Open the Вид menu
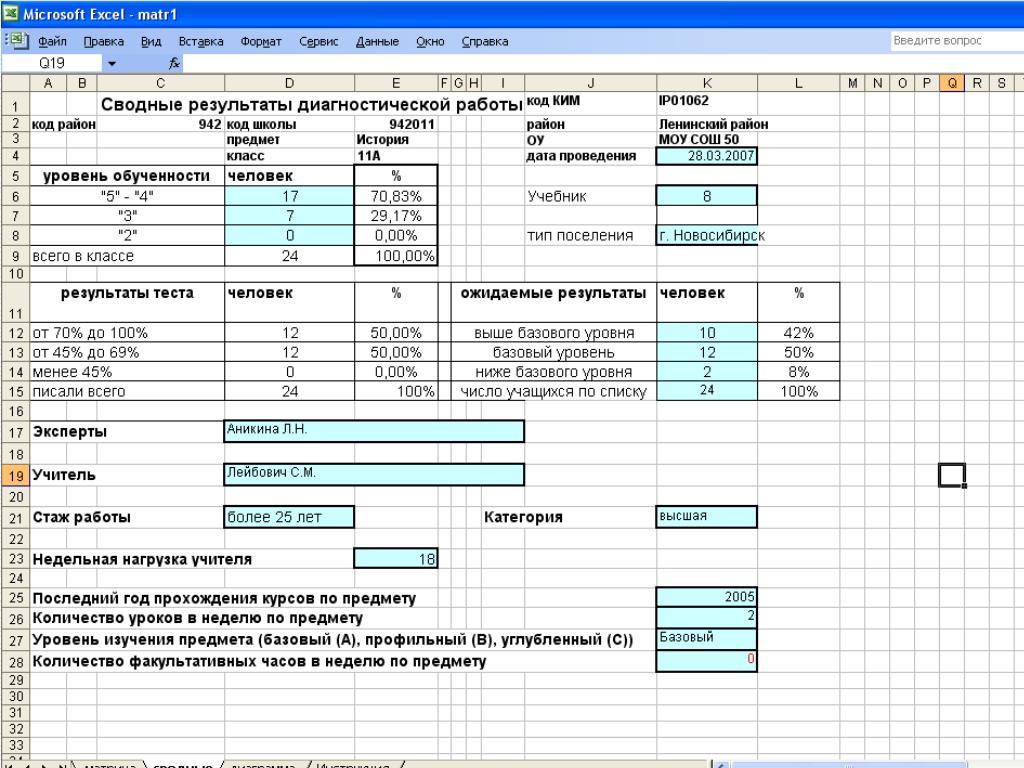 pos(151,41)
